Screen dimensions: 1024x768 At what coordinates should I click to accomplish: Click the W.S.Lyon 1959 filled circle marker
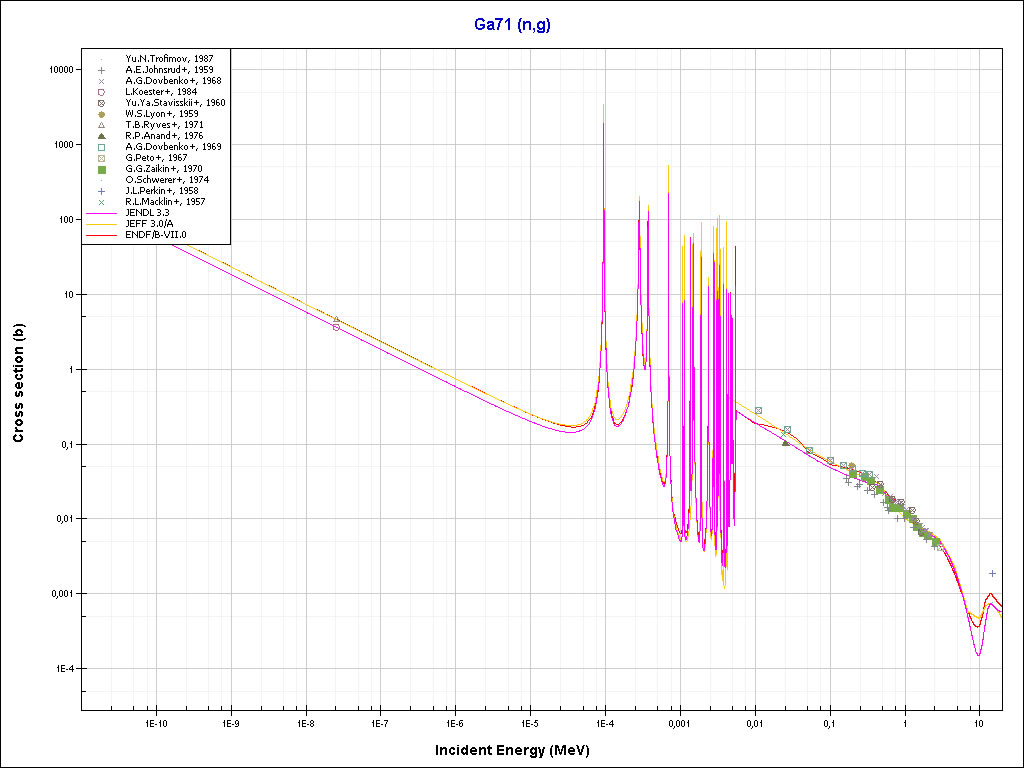(101, 114)
